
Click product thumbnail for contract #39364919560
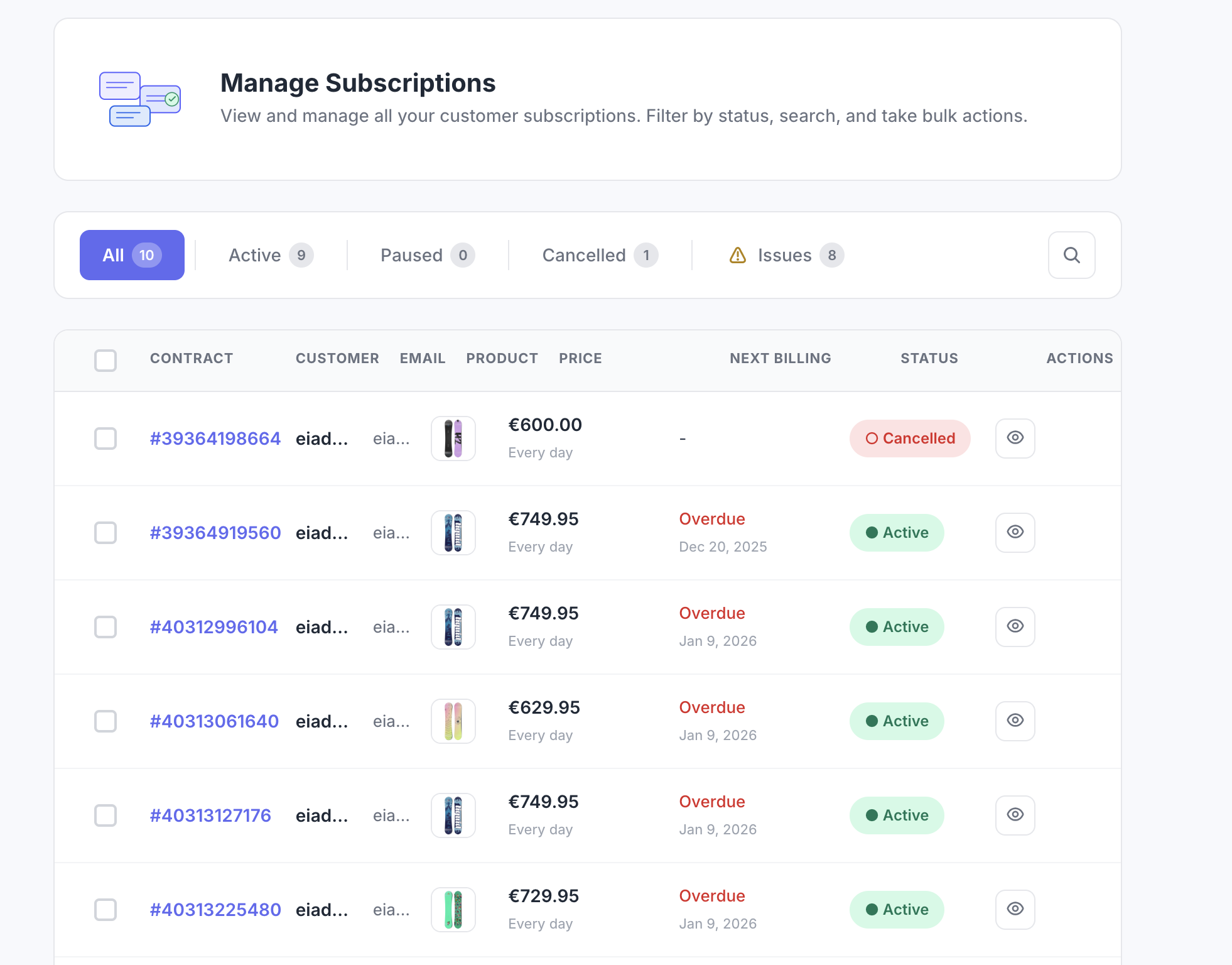[453, 533]
